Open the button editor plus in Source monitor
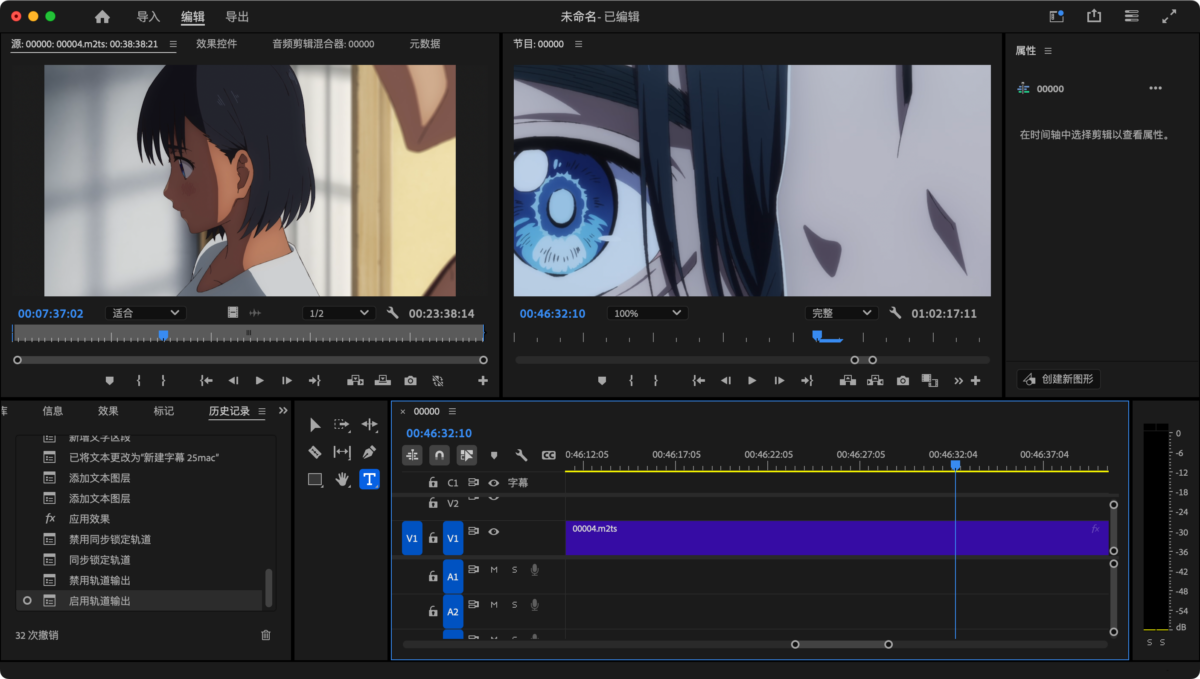 (x=483, y=381)
